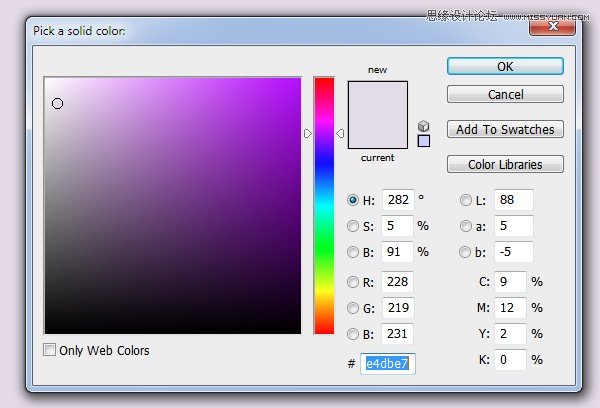The width and height of the screenshot is (600, 408).
Task: Select the H hue radio button
Action: click(352, 200)
